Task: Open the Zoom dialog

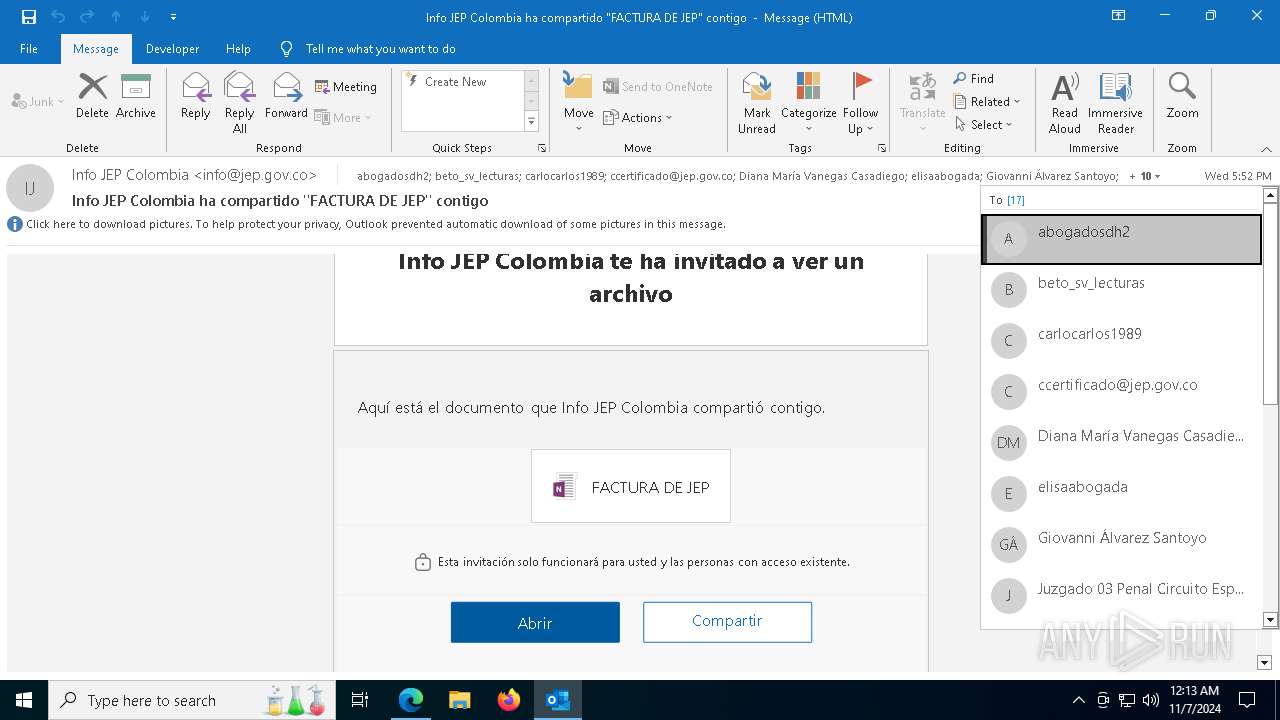Action: pos(1182,97)
